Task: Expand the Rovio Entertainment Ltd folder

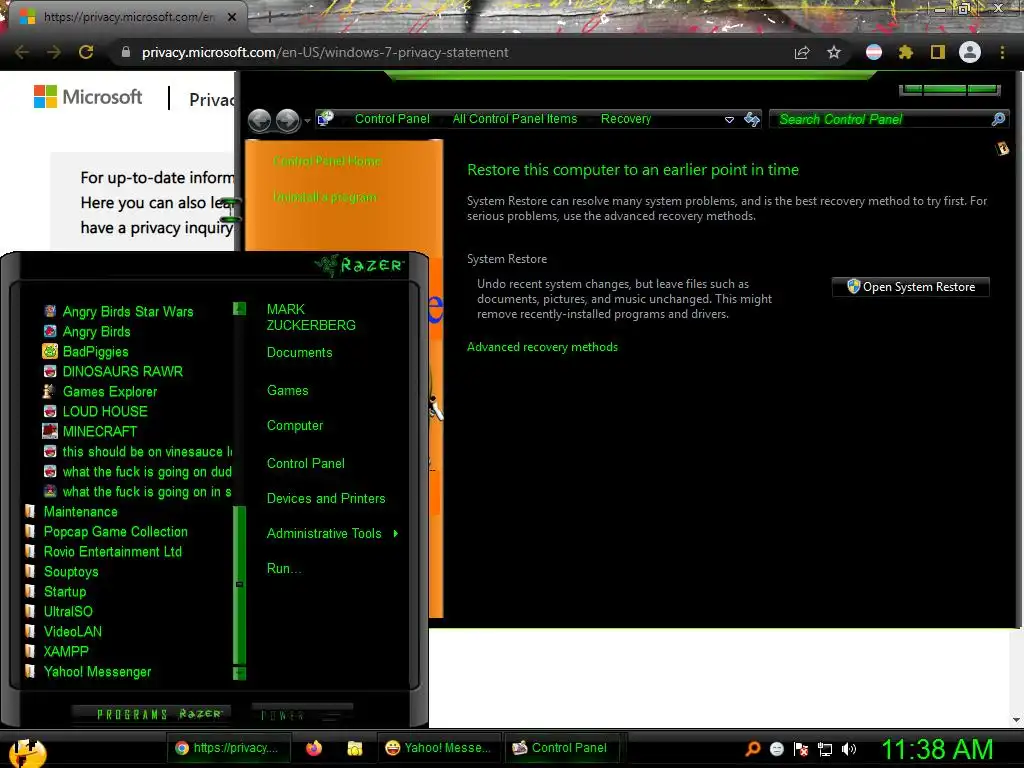Action: 103,552
